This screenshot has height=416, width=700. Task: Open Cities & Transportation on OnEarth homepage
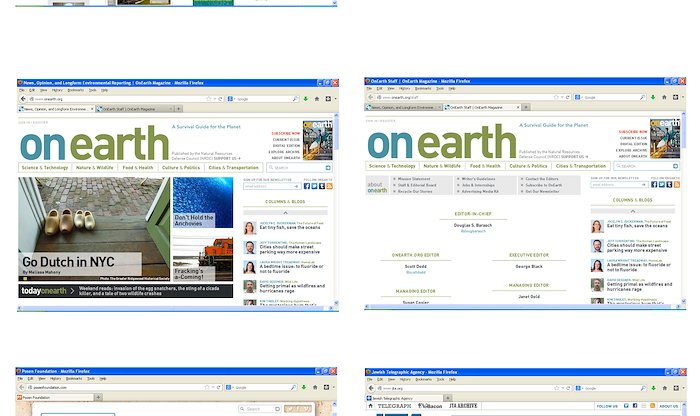233,167
